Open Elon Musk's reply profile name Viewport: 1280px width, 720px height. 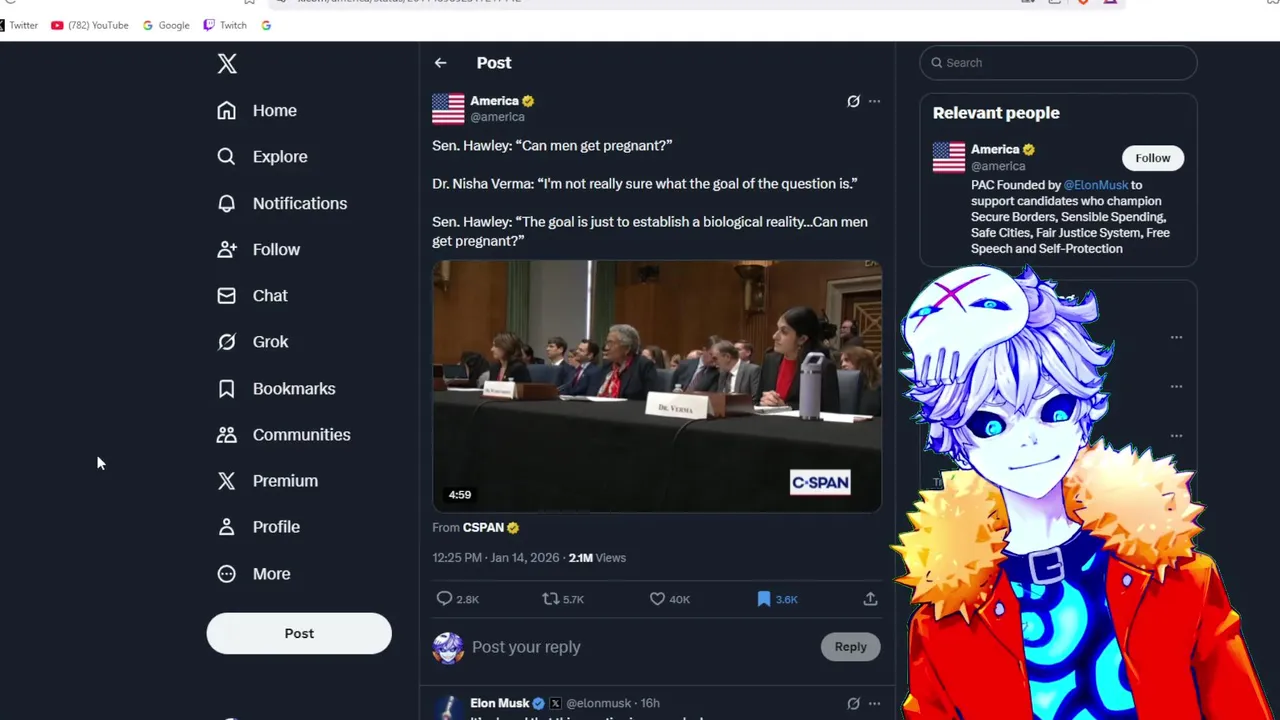[x=500, y=703]
